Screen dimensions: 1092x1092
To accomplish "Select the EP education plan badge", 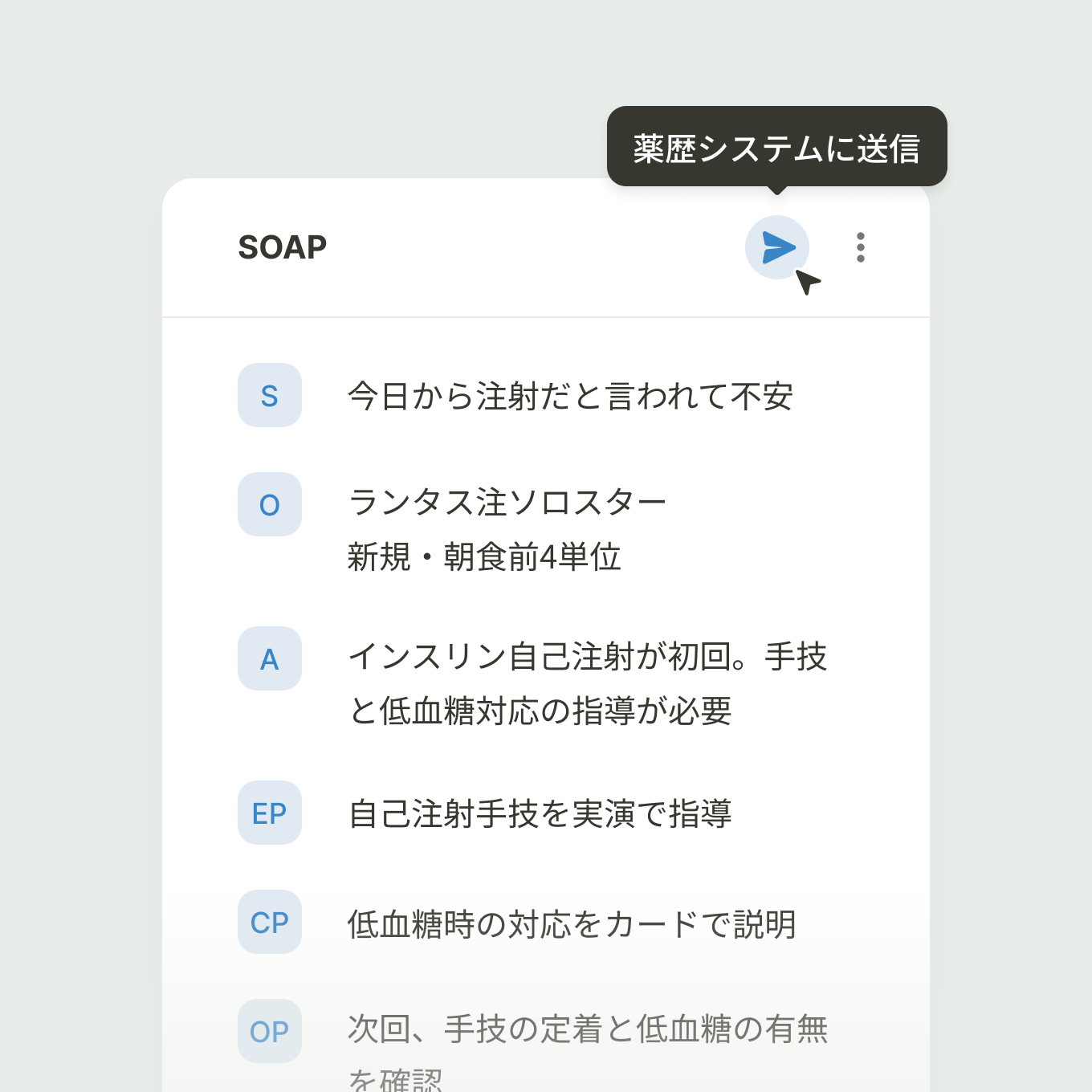I will pyautogui.click(x=270, y=813).
